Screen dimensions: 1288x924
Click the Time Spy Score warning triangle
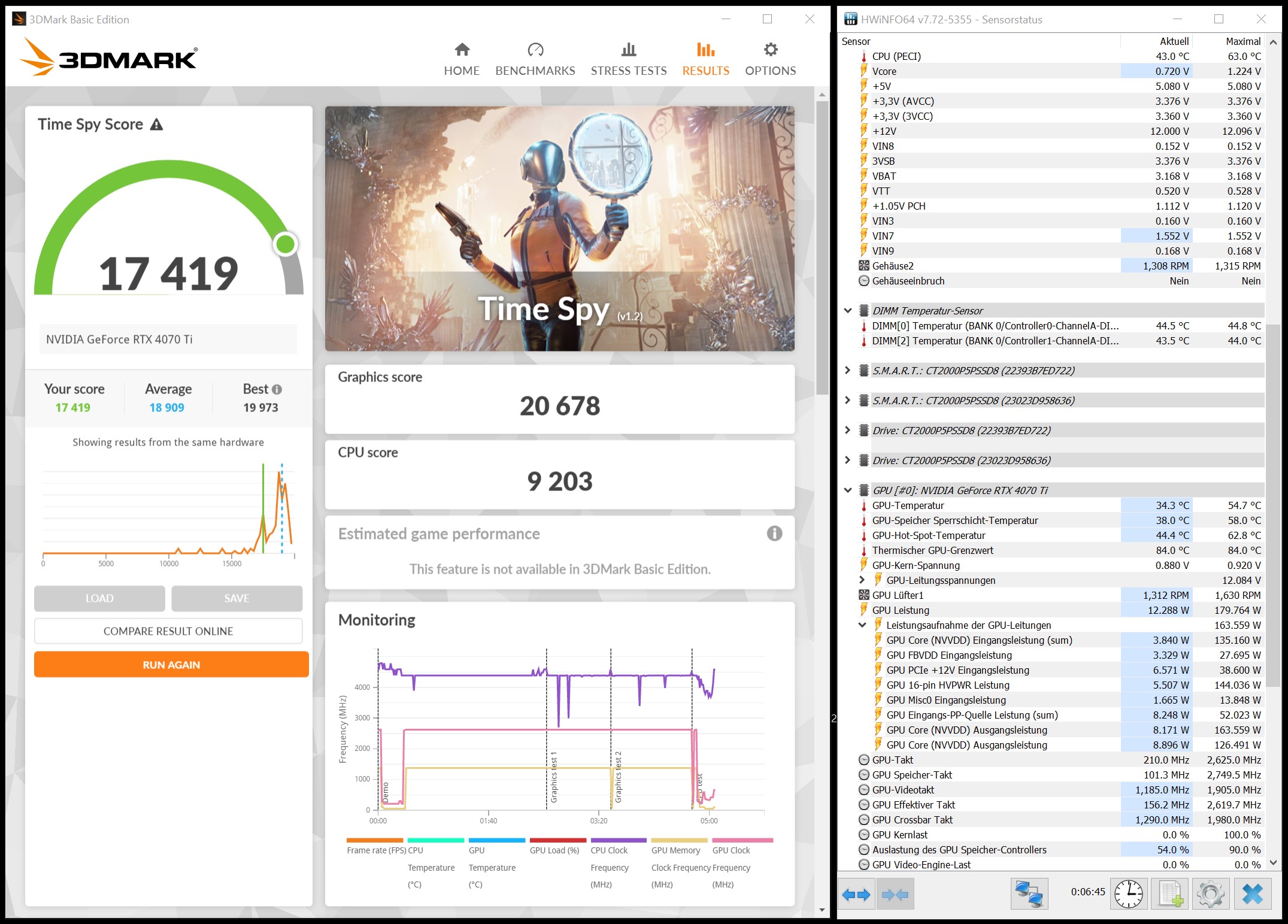pyautogui.click(x=156, y=125)
